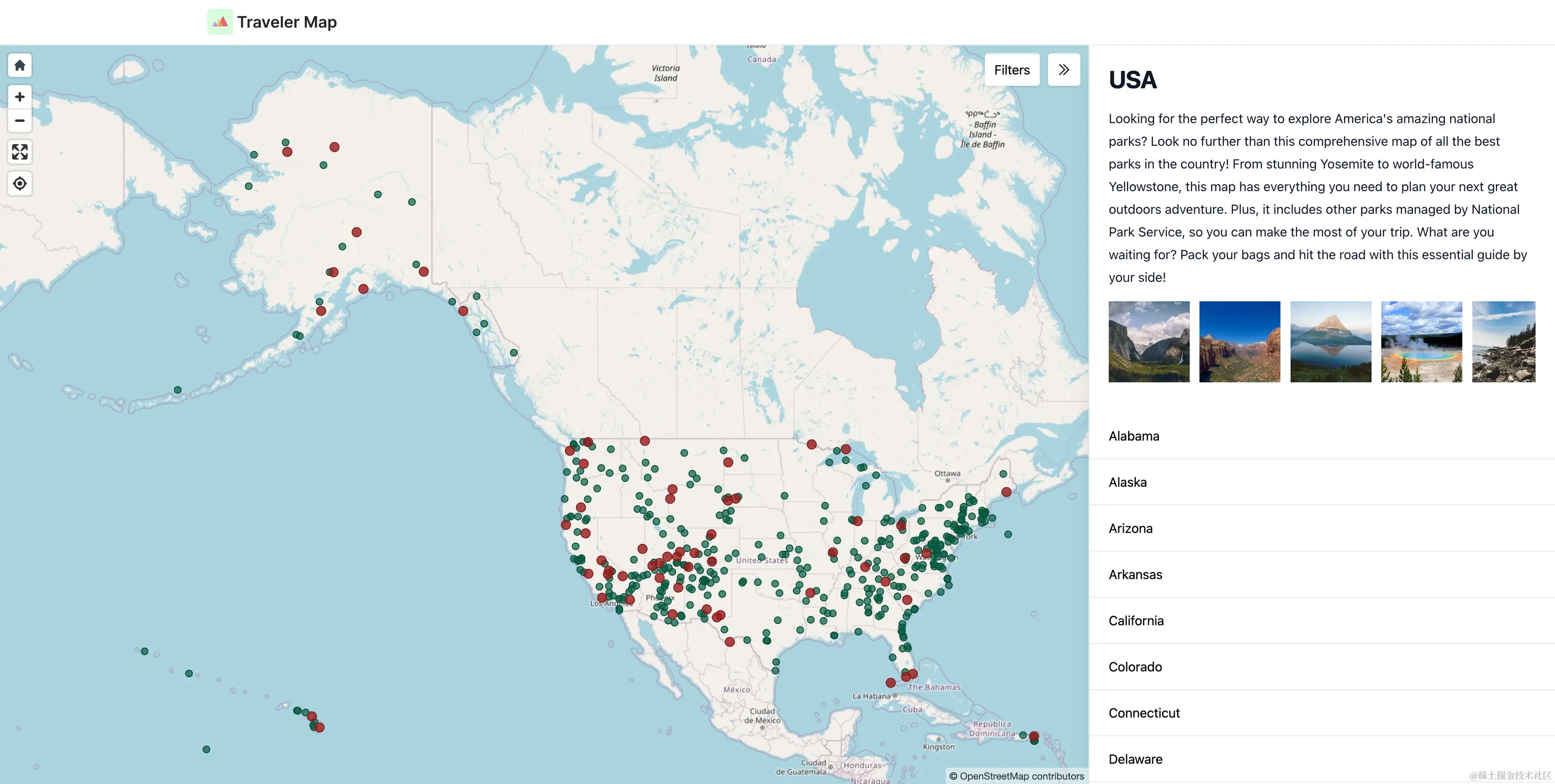This screenshot has height=784, width=1555.
Task: Open the California list entry
Action: point(1135,621)
